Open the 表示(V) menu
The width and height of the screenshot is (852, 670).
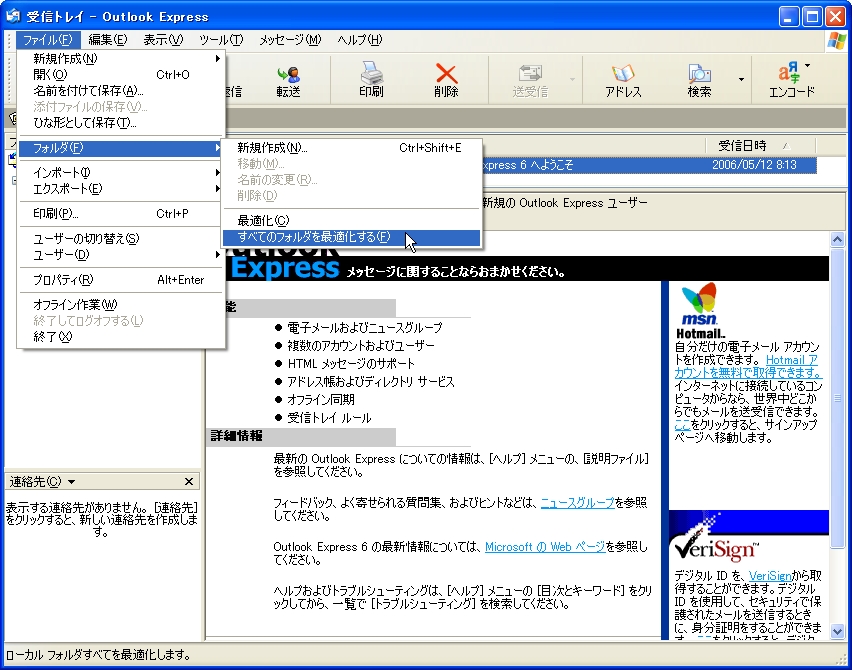coord(163,40)
